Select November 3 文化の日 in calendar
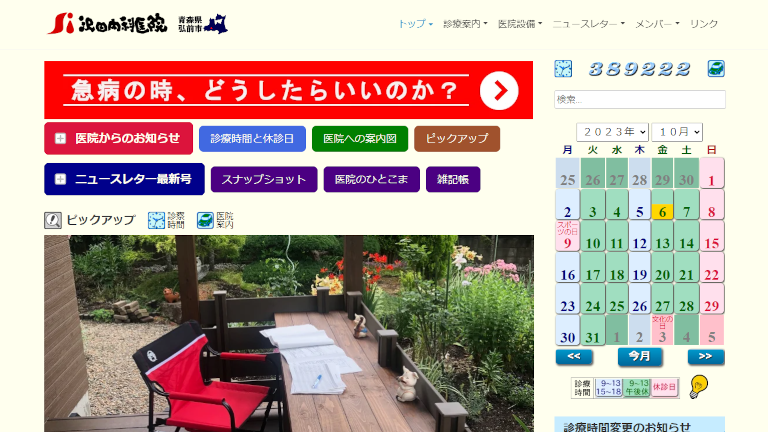Viewport: 768px width, 432px height. tap(663, 330)
